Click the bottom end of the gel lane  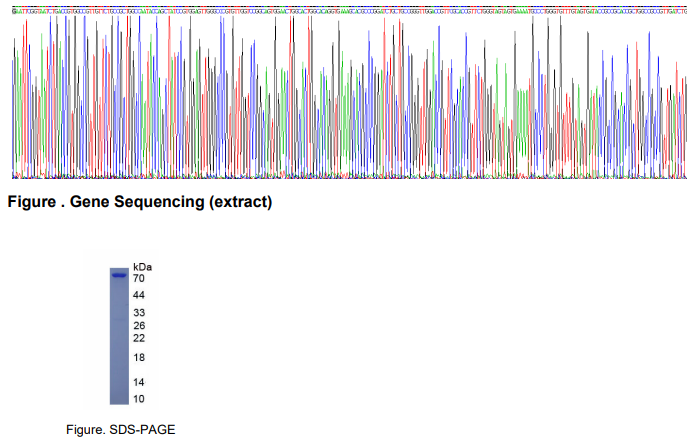[120, 401]
